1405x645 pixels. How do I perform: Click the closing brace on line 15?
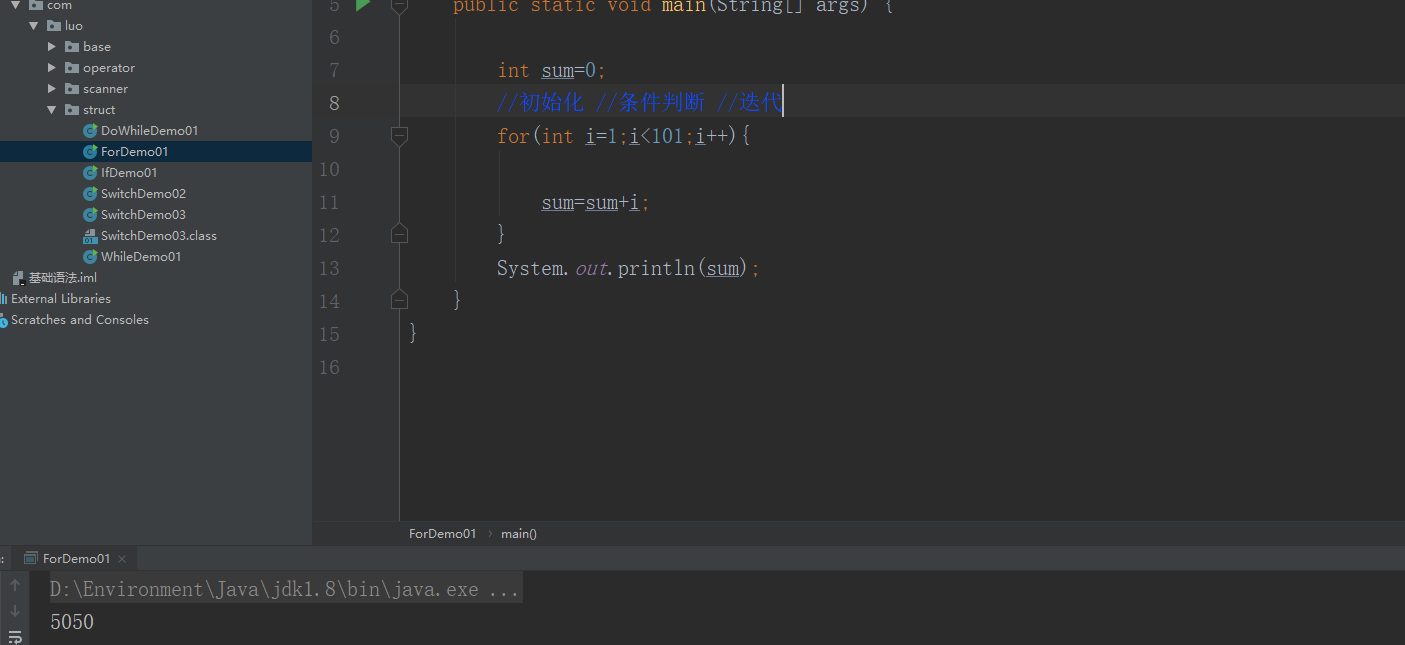pyautogui.click(x=413, y=333)
